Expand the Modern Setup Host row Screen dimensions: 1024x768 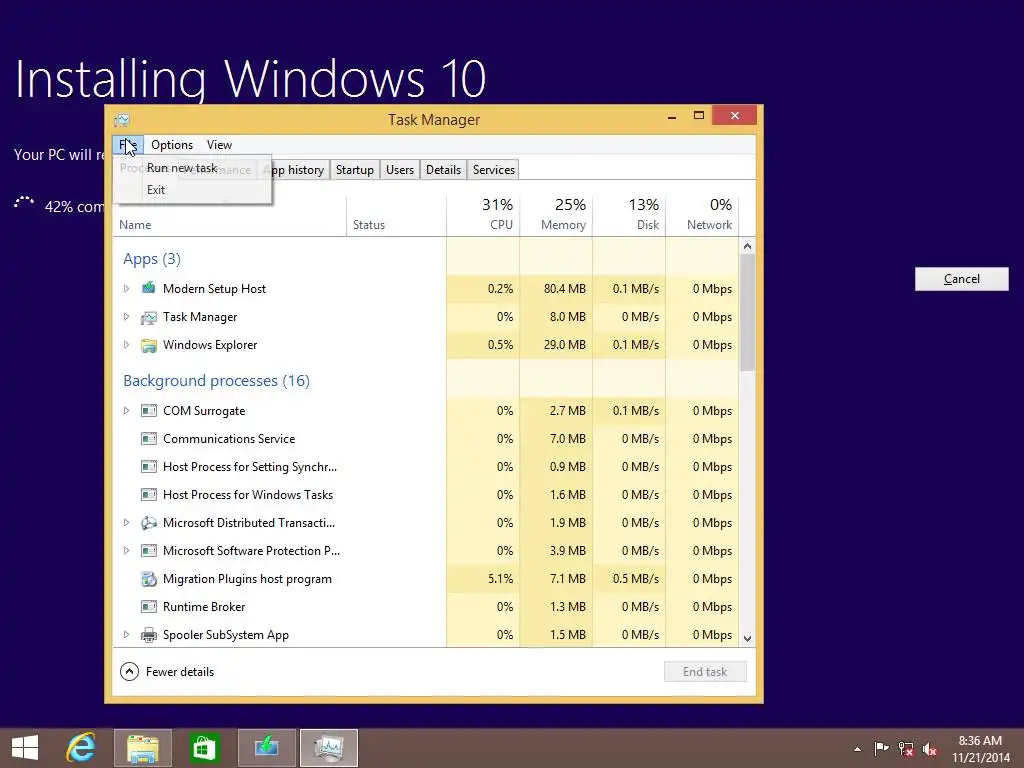point(127,288)
